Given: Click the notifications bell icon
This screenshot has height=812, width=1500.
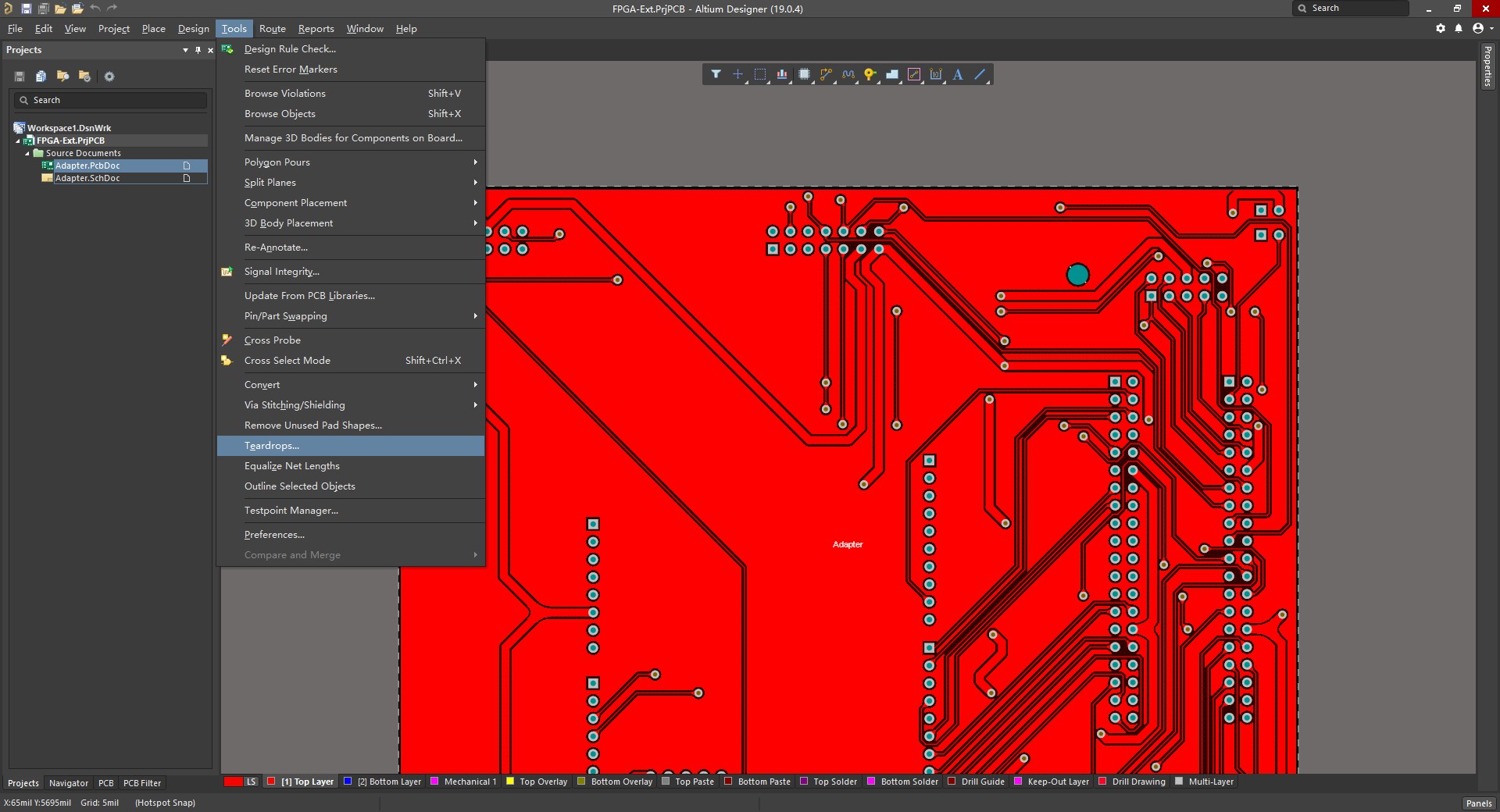Looking at the screenshot, I should (1459, 28).
